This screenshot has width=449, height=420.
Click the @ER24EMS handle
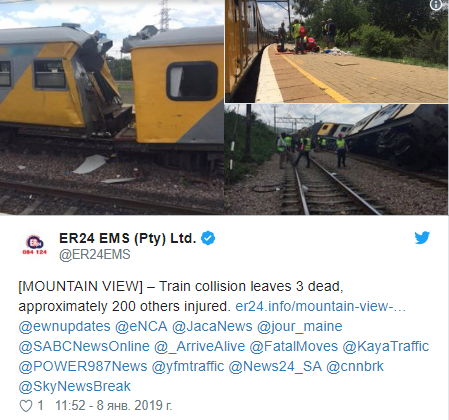(95, 255)
